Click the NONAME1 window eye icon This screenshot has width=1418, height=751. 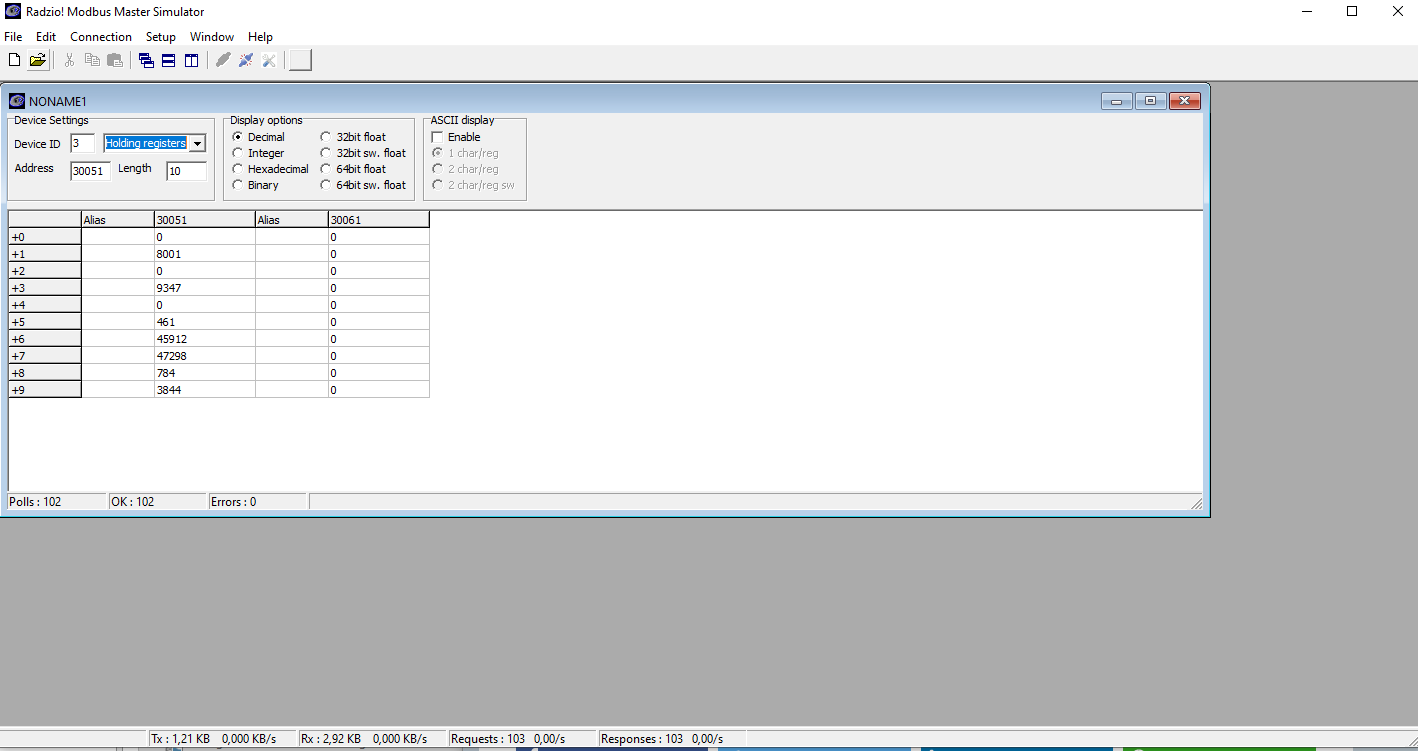[17, 101]
